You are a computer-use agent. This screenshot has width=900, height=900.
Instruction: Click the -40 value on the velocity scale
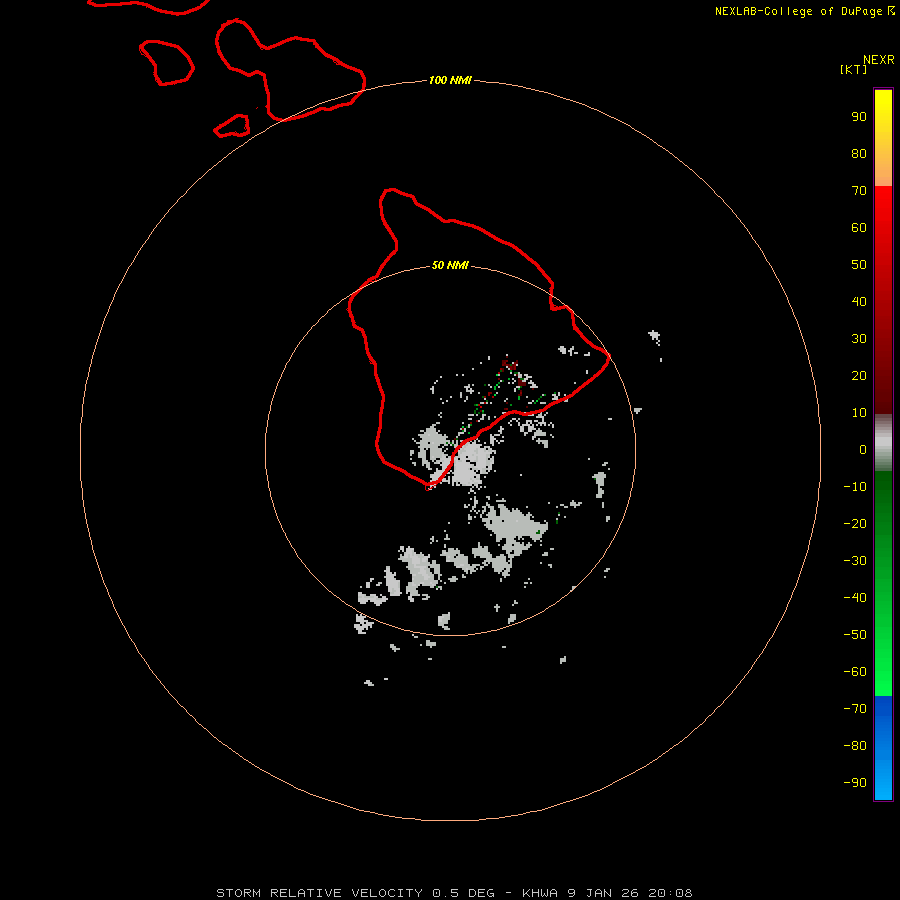pyautogui.click(x=855, y=598)
